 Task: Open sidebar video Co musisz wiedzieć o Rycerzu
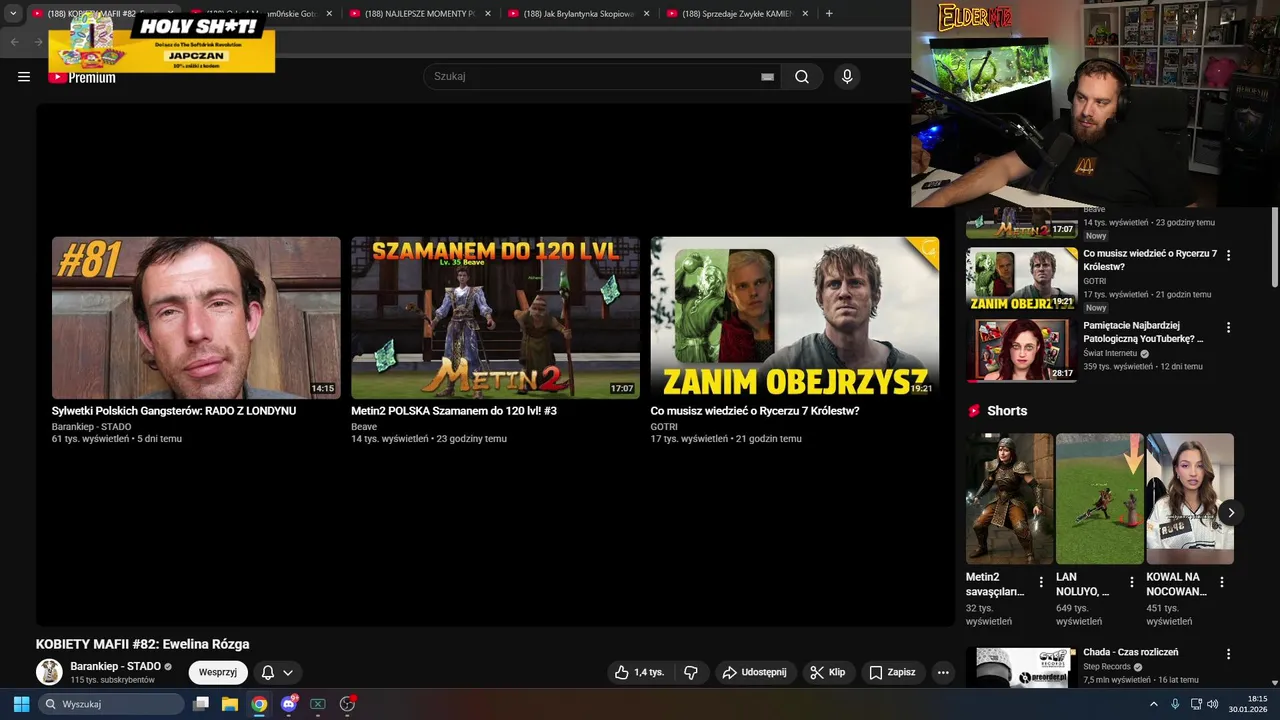coord(1150,260)
